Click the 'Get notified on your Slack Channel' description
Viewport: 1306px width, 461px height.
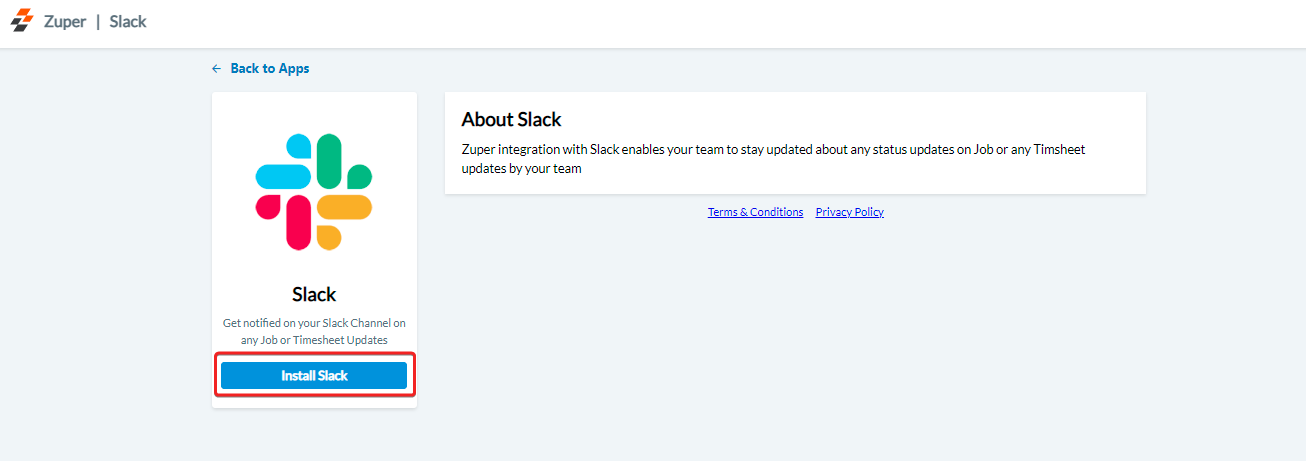pyautogui.click(x=314, y=332)
